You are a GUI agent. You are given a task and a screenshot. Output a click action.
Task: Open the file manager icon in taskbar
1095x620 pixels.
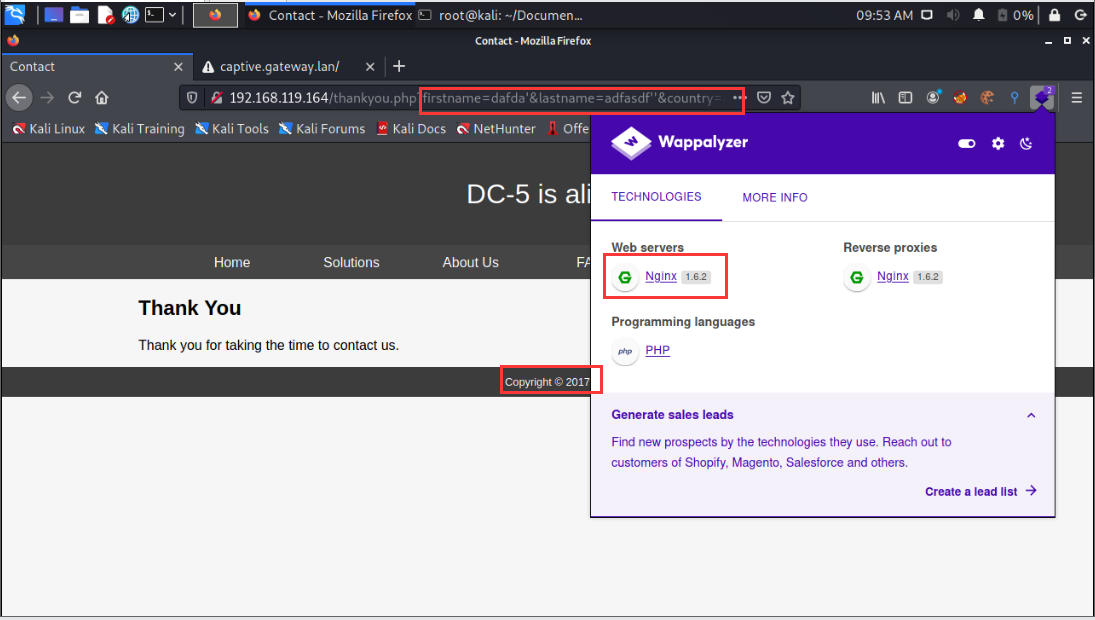(x=80, y=15)
